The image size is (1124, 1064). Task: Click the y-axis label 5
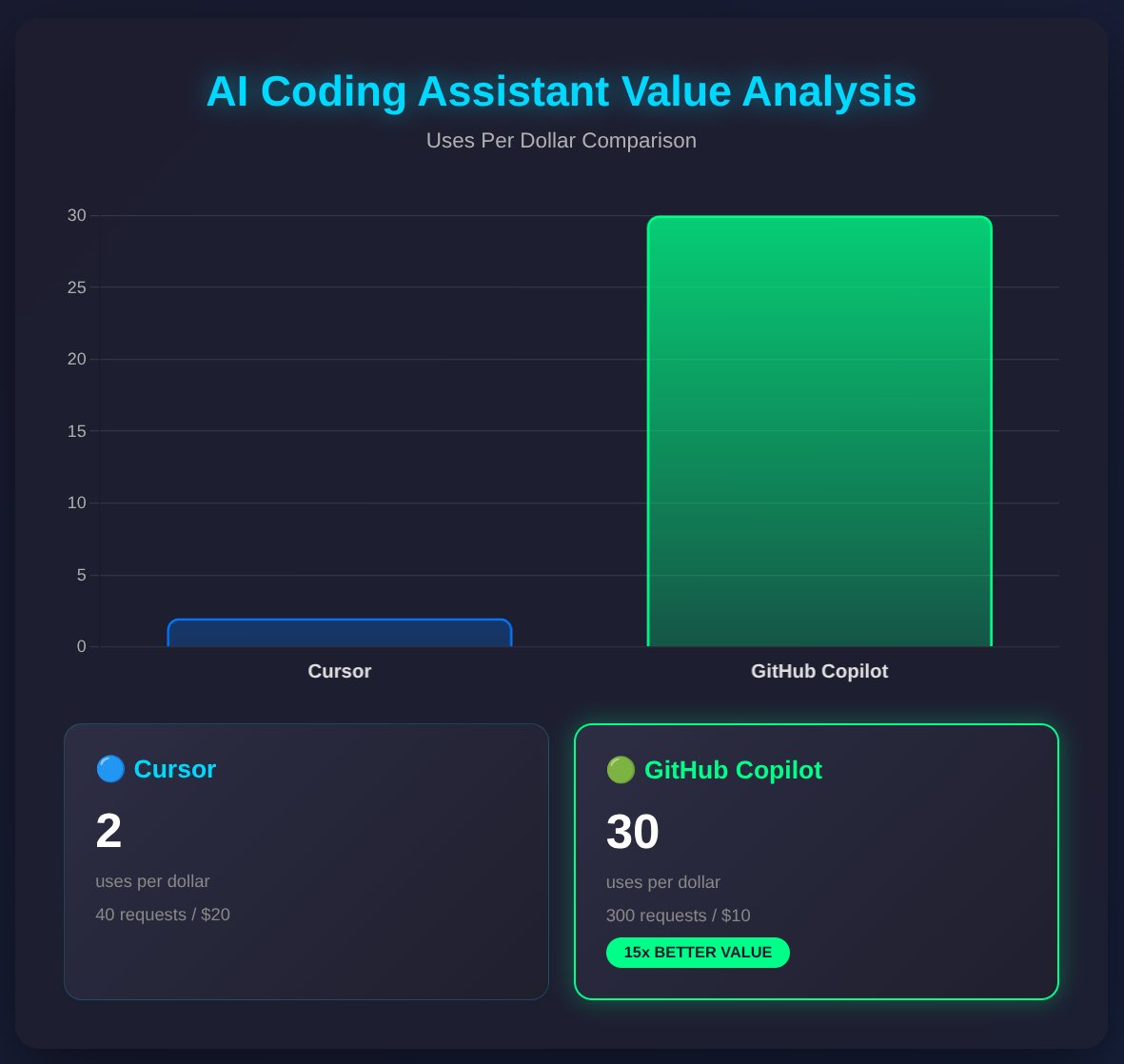point(81,575)
